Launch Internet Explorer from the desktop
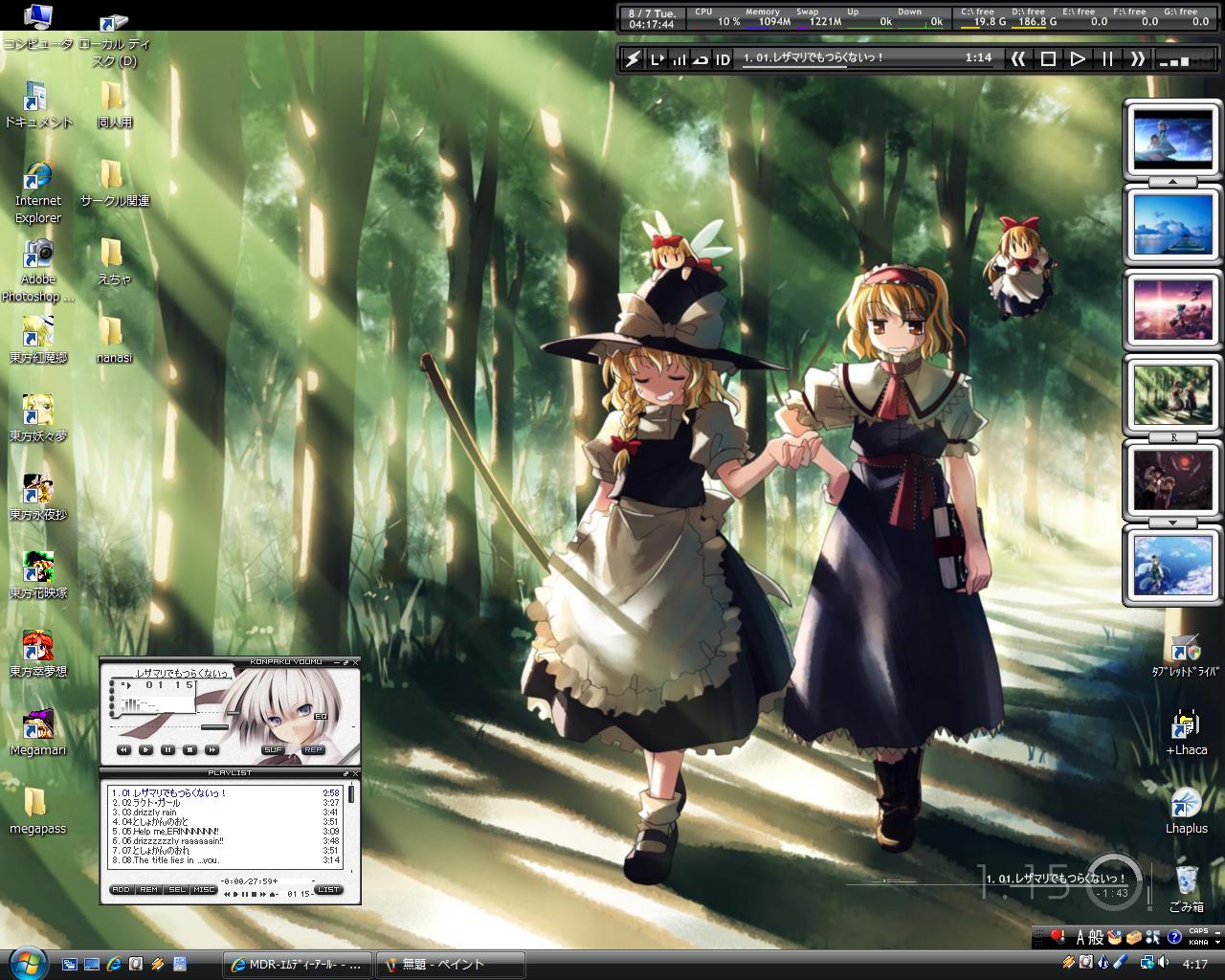Screen dimensions: 1225x980 pyautogui.click(x=37, y=192)
